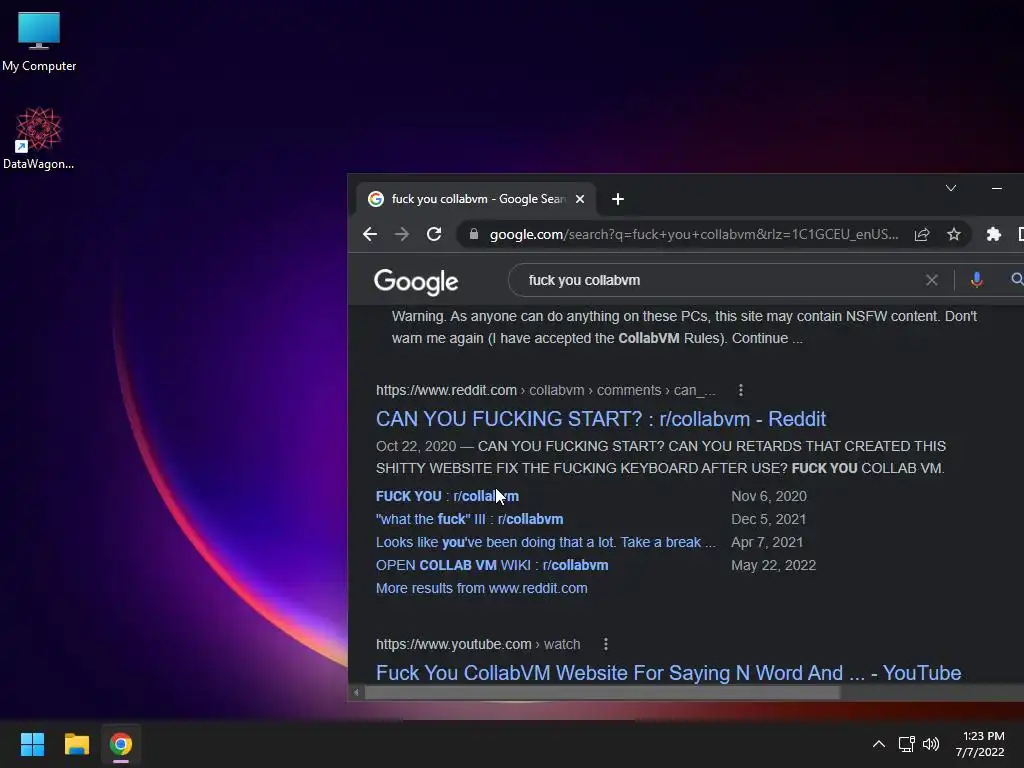
Task: Open File Explorer from taskbar
Action: [76, 744]
